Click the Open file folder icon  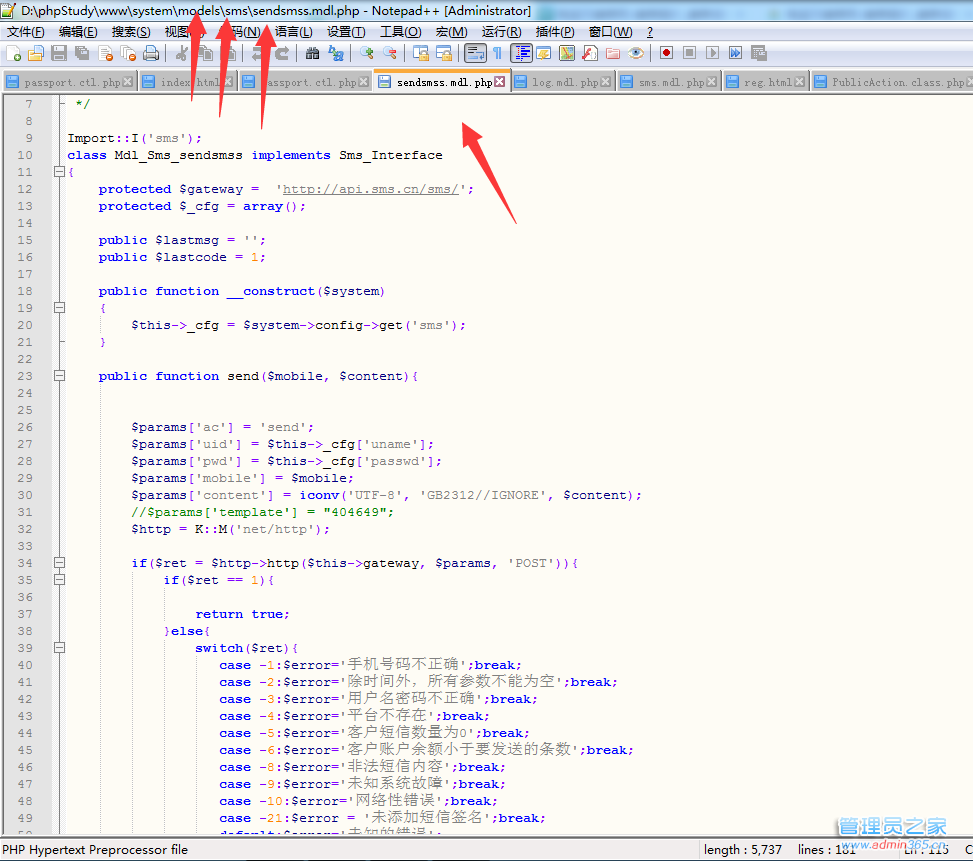pos(36,53)
